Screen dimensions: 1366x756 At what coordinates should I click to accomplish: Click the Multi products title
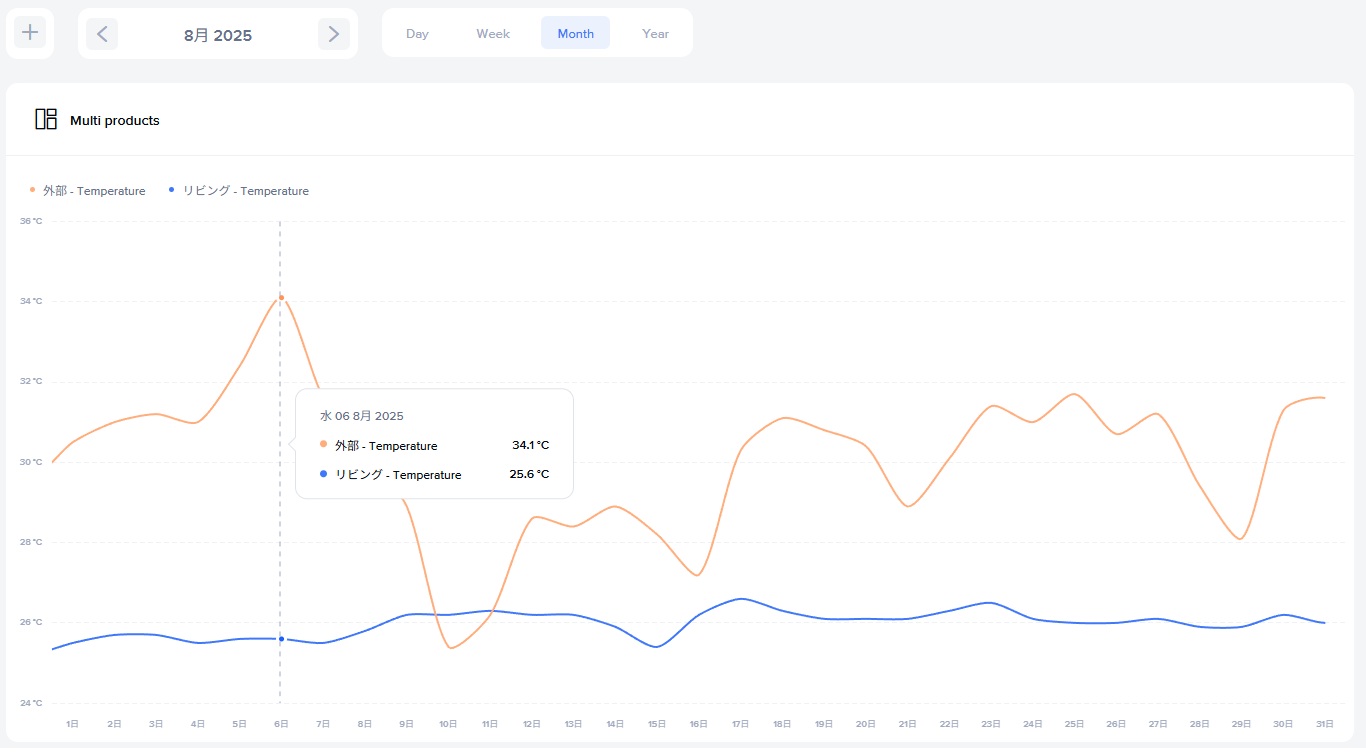tap(115, 121)
